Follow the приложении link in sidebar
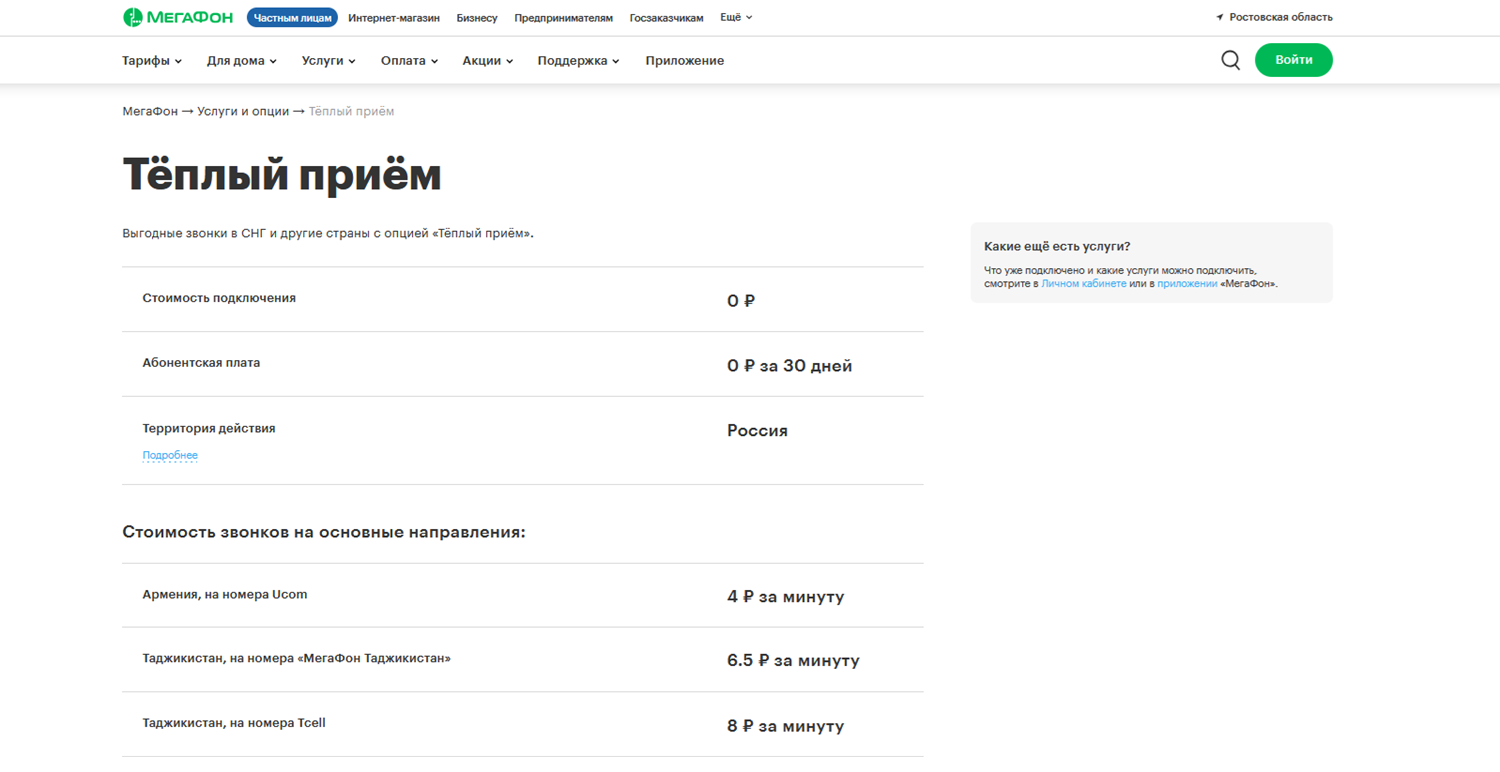This screenshot has height=772, width=1500. click(1187, 284)
